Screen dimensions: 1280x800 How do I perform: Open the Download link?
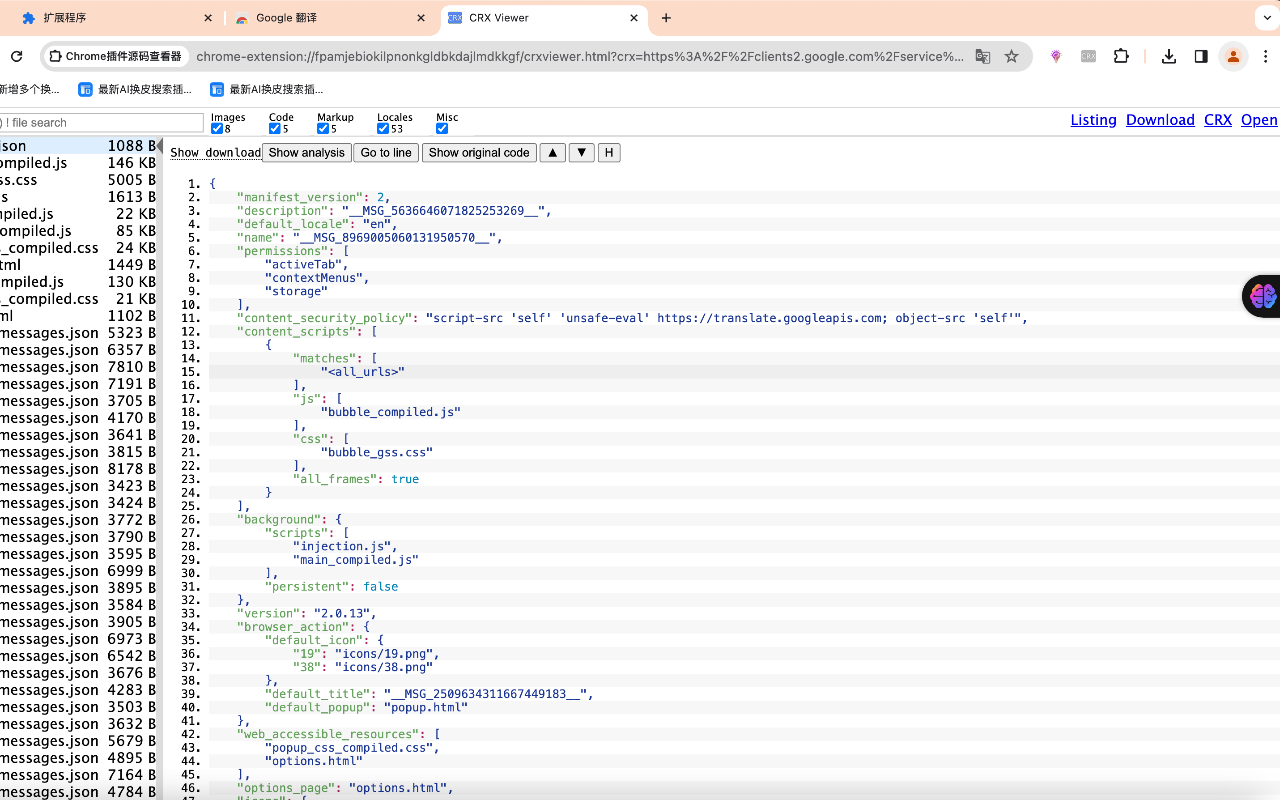1160,120
